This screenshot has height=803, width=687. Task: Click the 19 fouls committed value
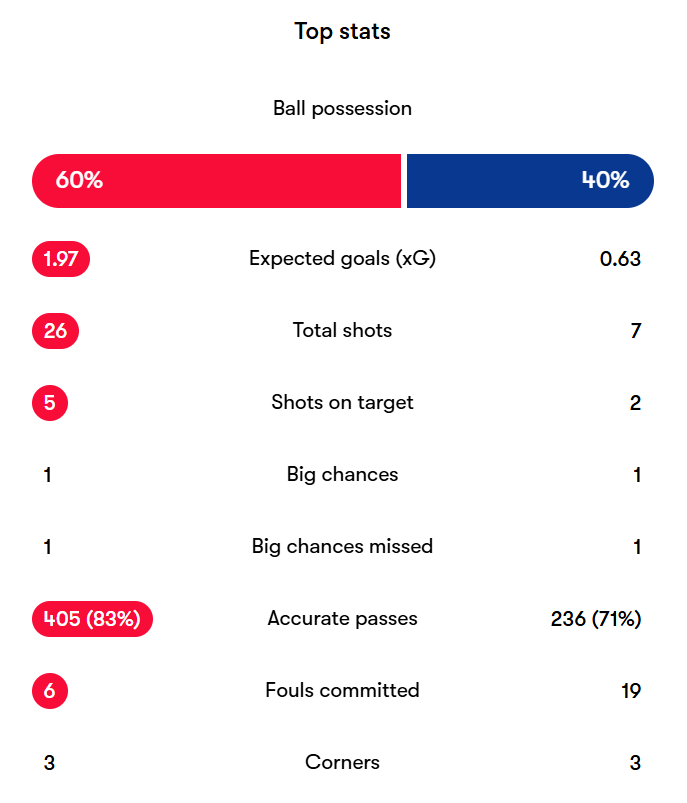630,691
